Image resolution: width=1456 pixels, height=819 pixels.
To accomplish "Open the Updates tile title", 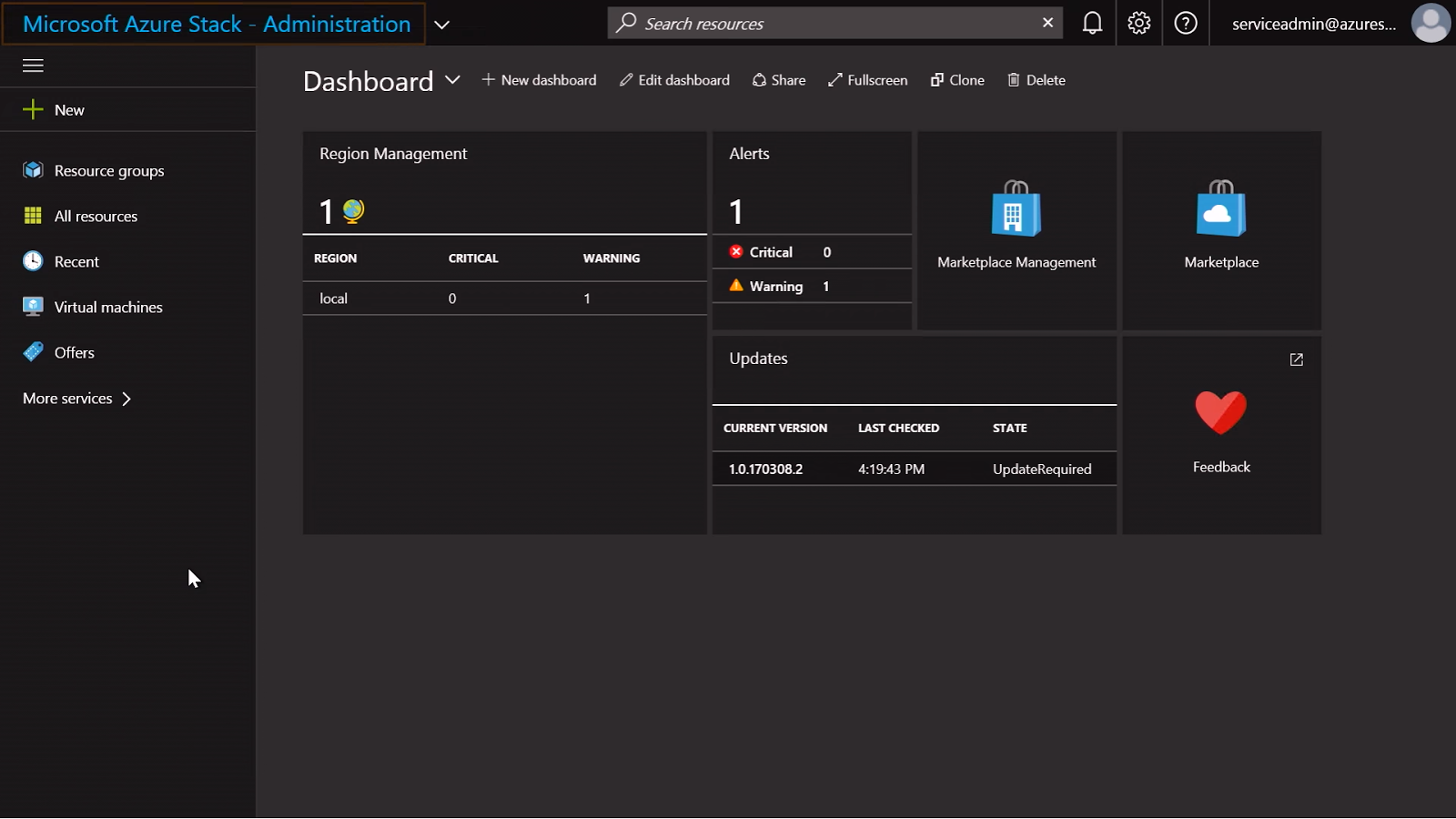I will [x=758, y=359].
